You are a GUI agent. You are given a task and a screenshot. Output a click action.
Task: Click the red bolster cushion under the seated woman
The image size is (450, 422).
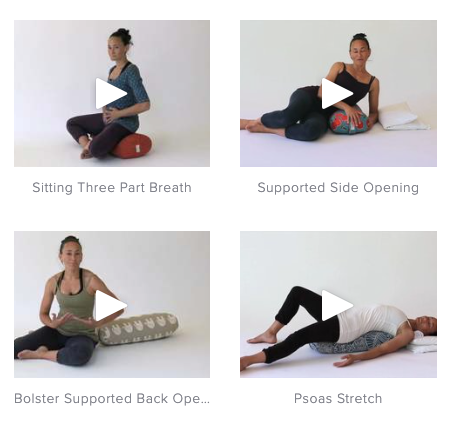pos(132,145)
